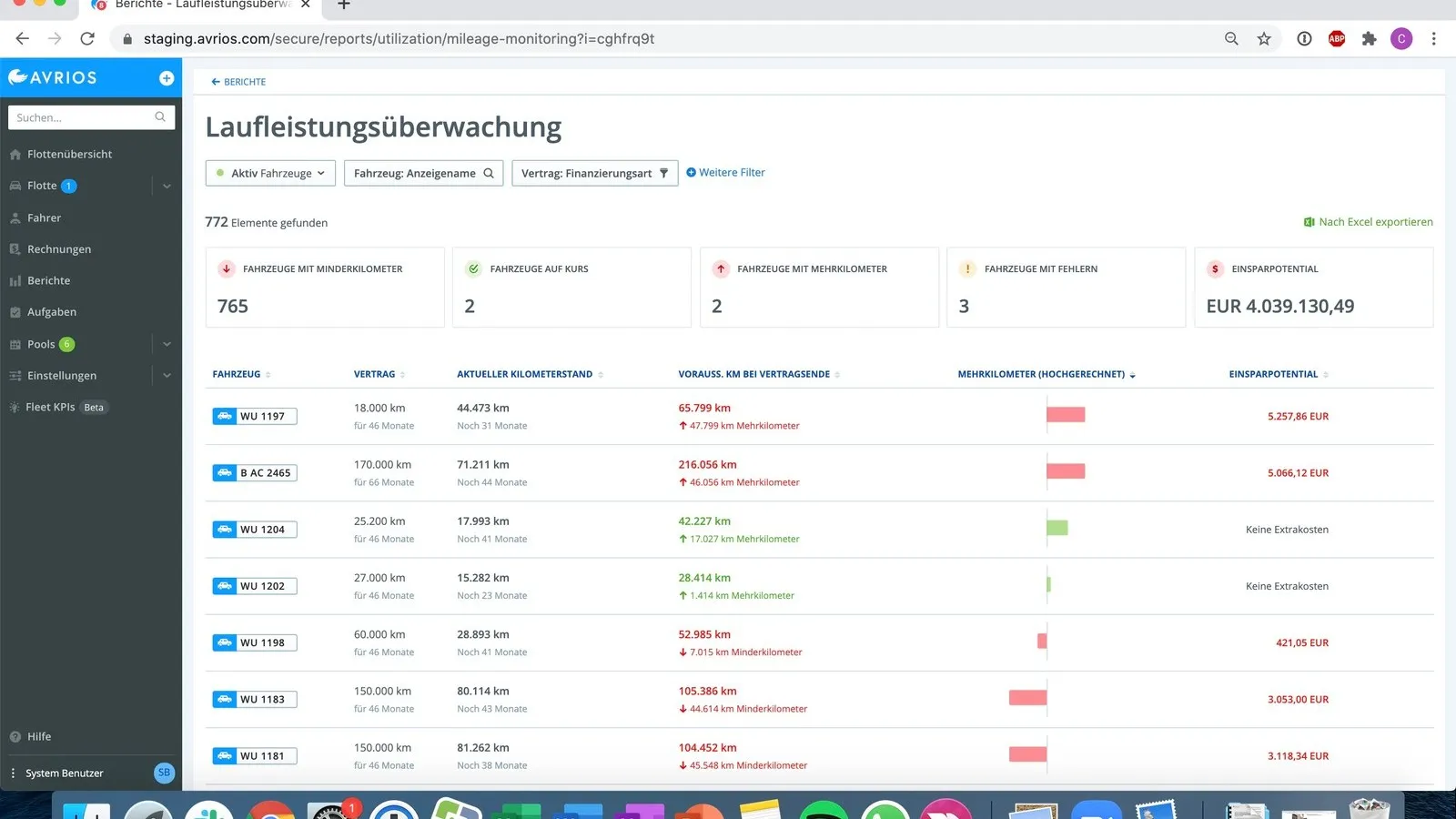This screenshot has width=1456, height=819.
Task: Reload page with browser refresh icon
Action: coord(87,39)
